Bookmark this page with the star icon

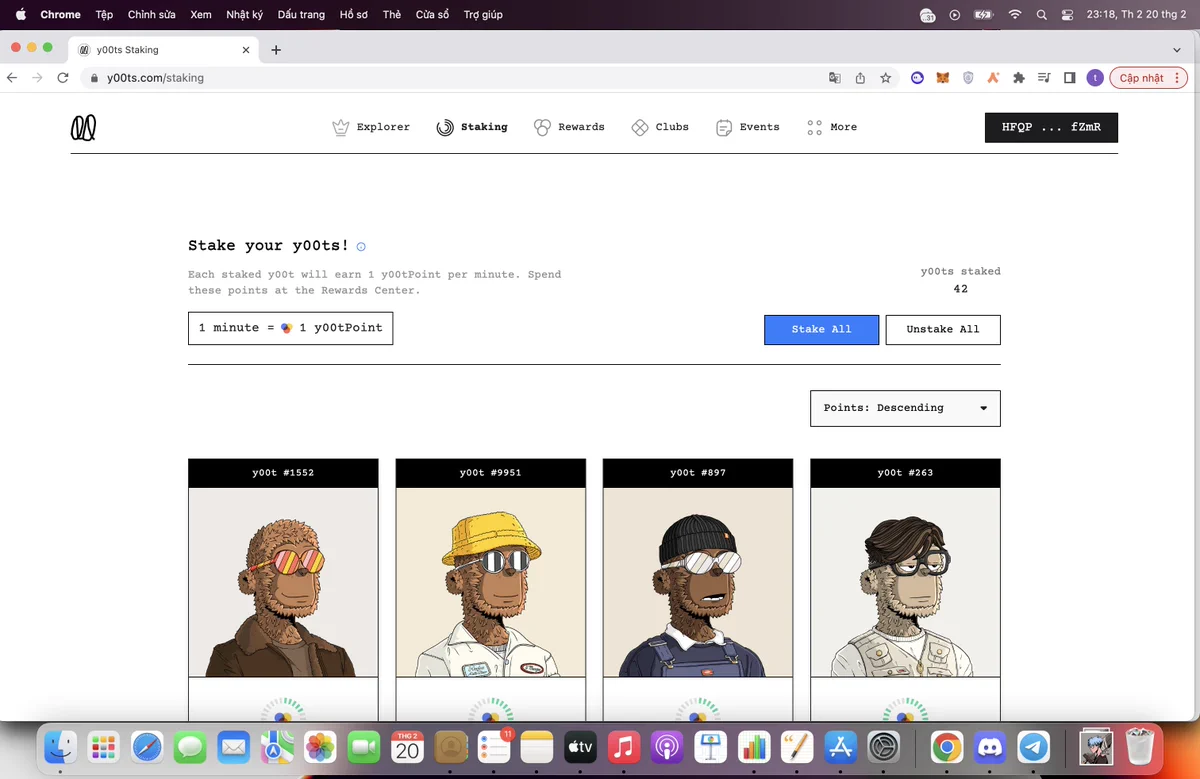[x=886, y=78]
